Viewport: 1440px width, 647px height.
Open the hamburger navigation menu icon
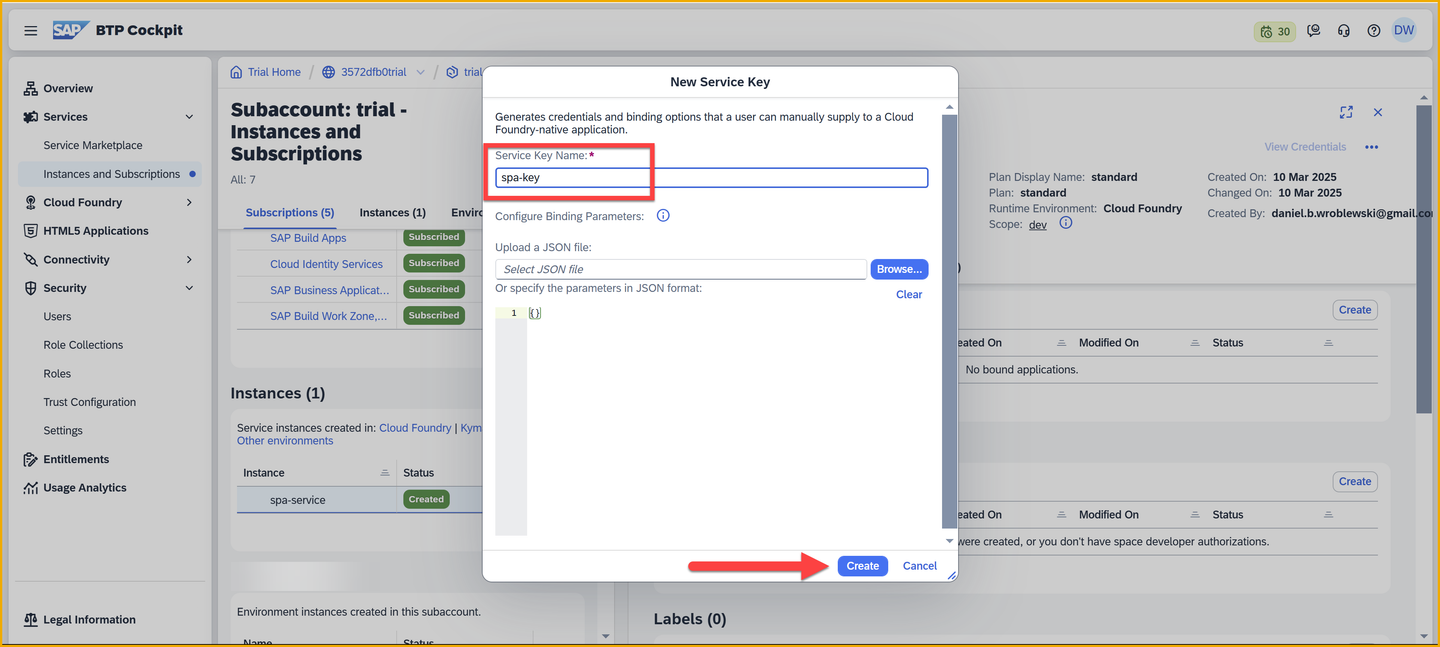coord(31,31)
